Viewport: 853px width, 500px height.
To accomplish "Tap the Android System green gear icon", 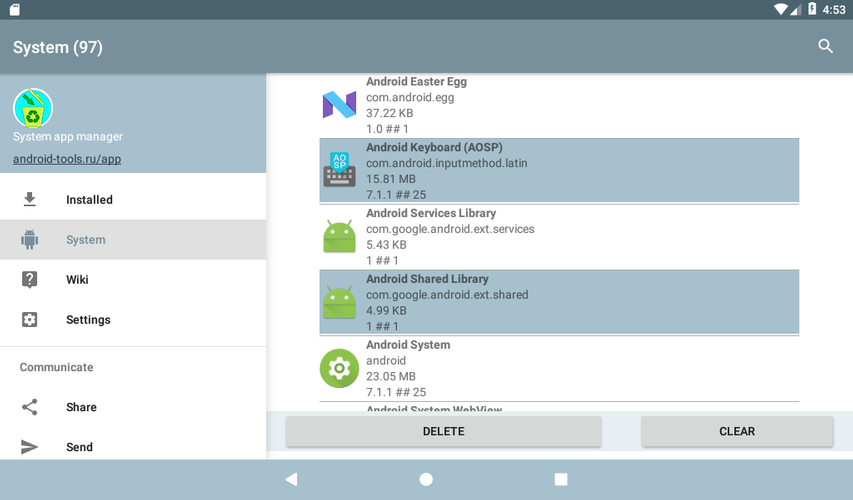I will 339,368.
